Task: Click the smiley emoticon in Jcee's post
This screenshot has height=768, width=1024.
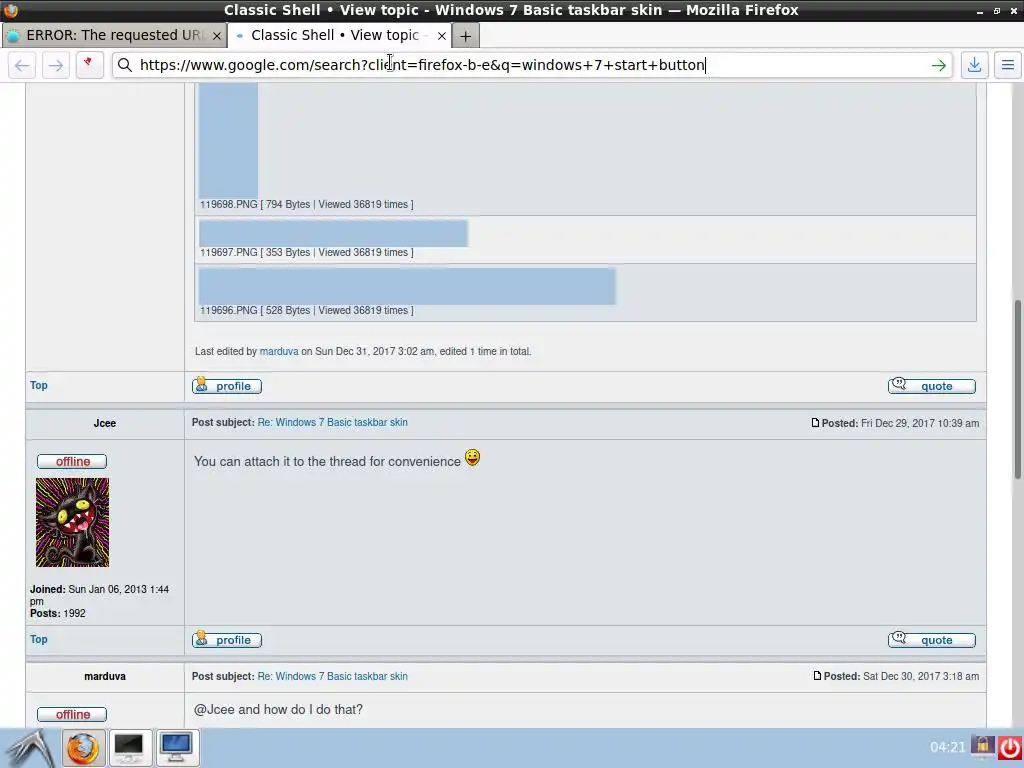Action: 472,458
